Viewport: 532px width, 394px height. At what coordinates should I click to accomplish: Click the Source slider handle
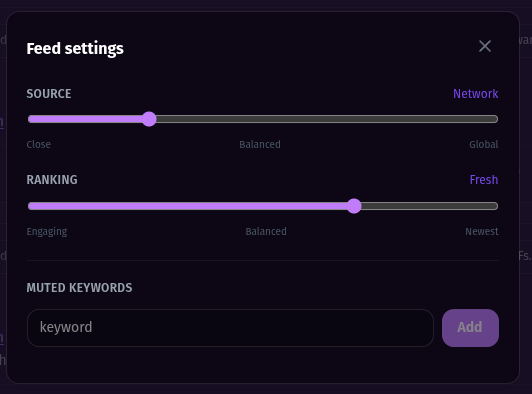coord(149,119)
